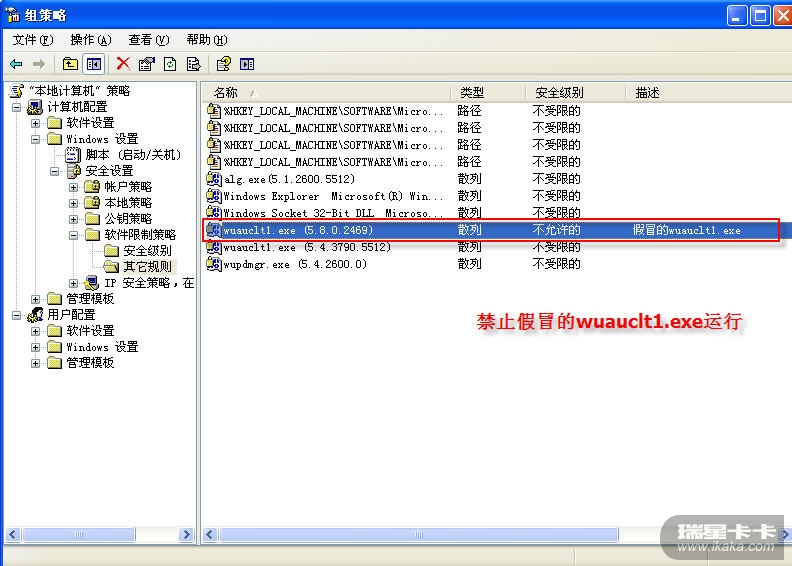Click the Windows Explorer hash rule icon
The image size is (792, 566).
[x=214, y=196]
